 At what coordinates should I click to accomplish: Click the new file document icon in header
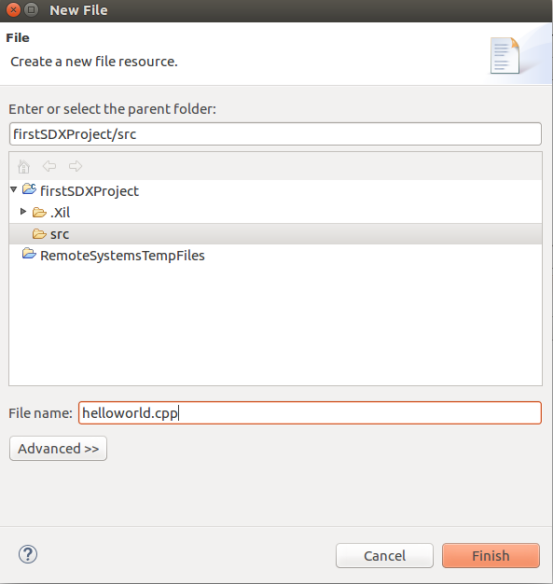[x=505, y=55]
